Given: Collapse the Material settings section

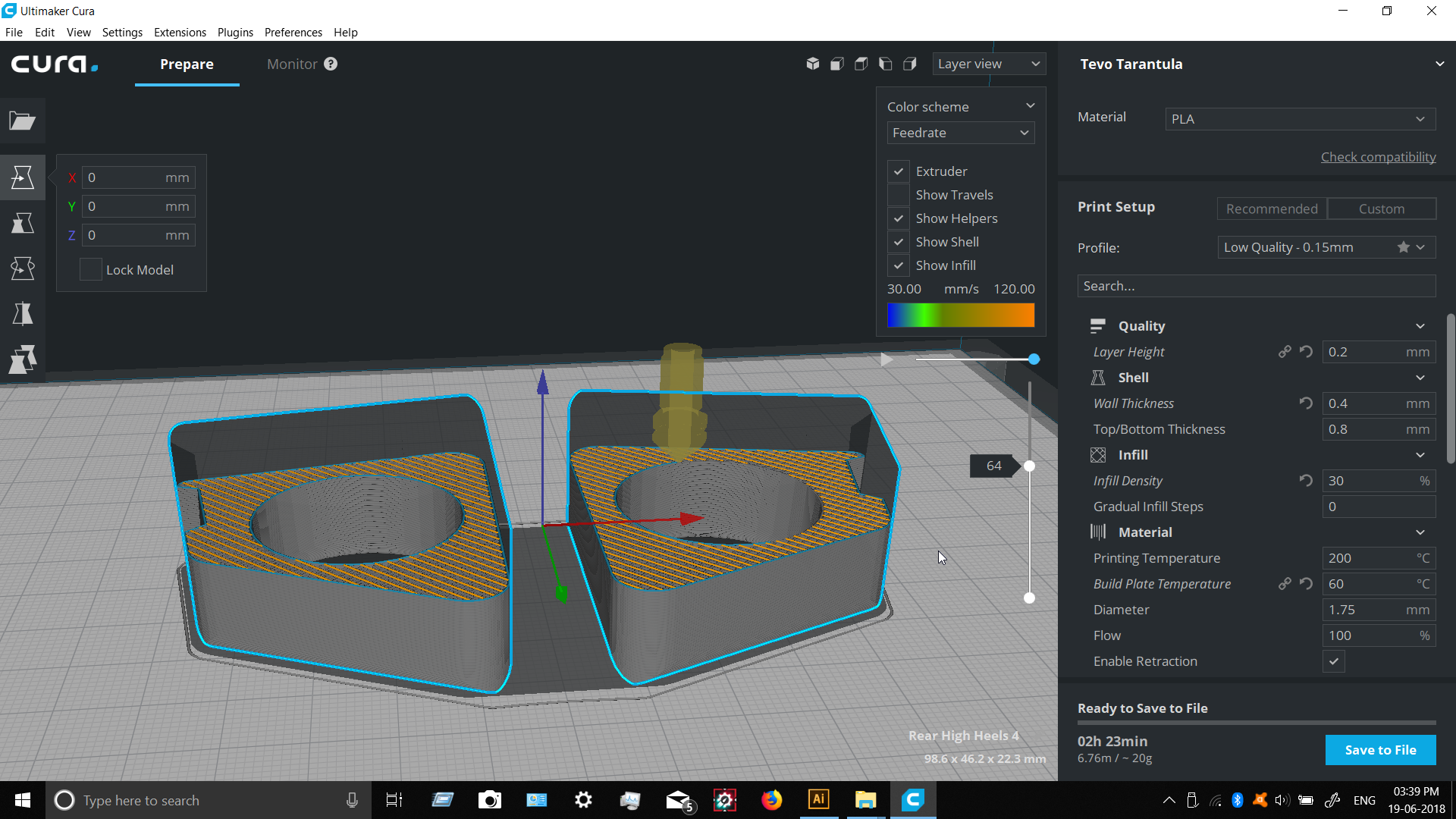Looking at the screenshot, I should click(1420, 532).
